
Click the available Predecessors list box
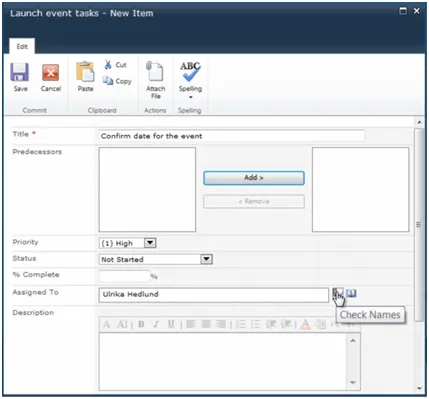click(x=147, y=190)
